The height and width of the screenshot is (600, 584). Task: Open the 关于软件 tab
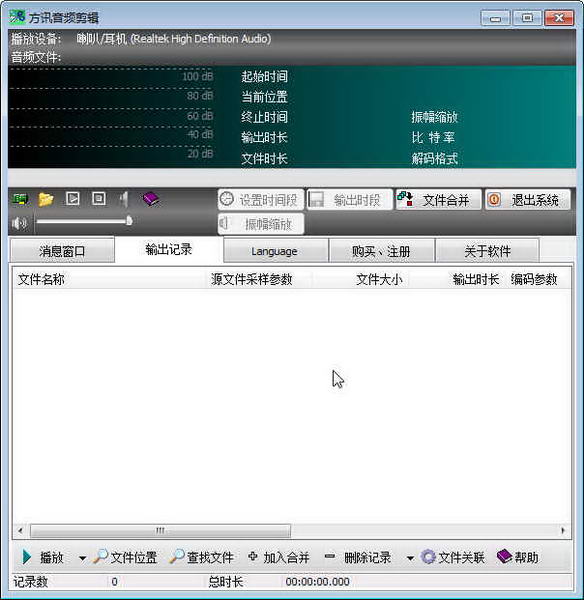pos(488,251)
